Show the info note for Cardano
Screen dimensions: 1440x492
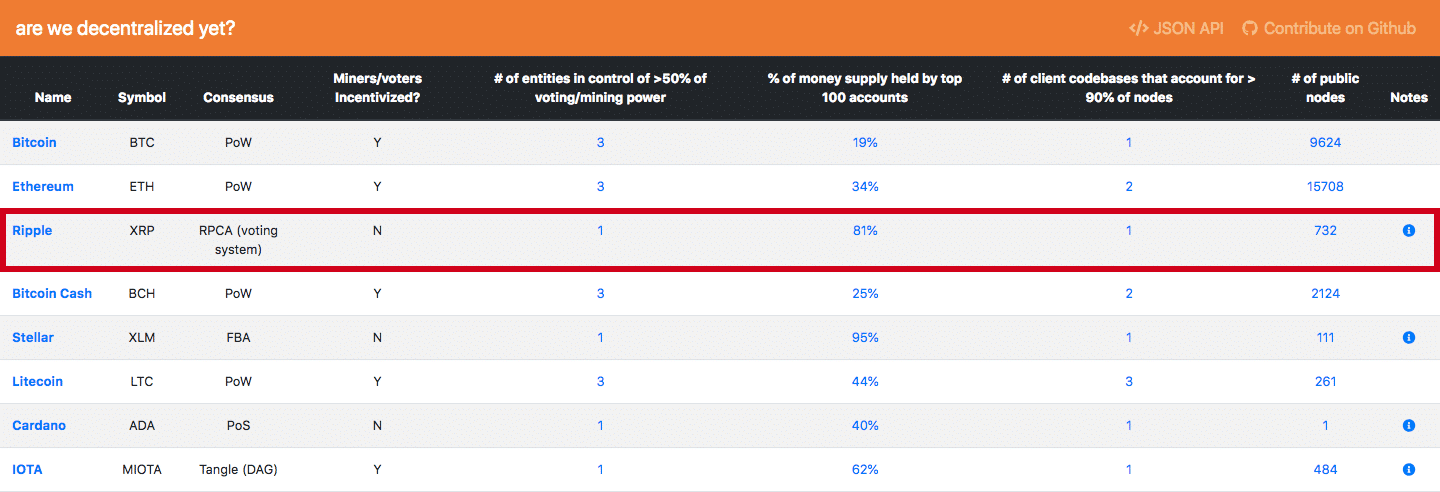[x=1409, y=425]
